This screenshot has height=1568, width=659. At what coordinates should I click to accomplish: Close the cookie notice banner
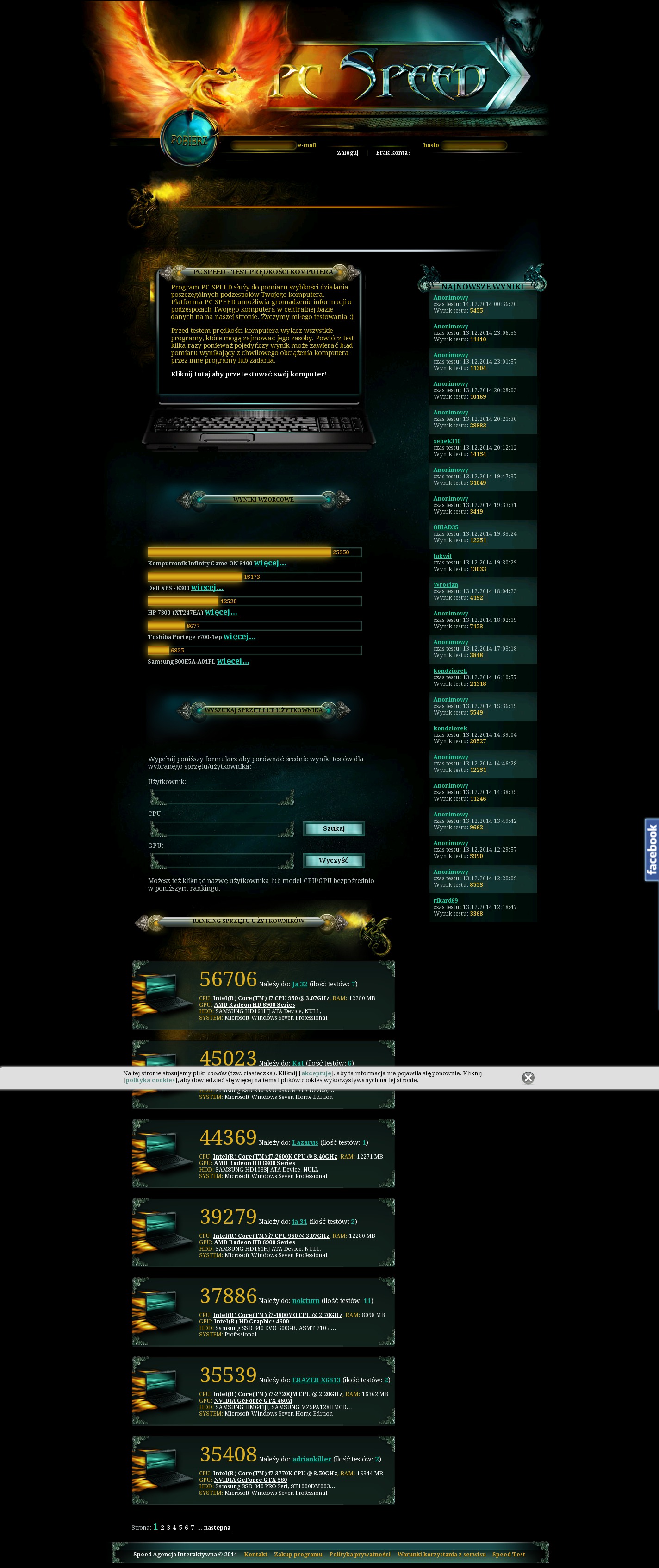[528, 1078]
